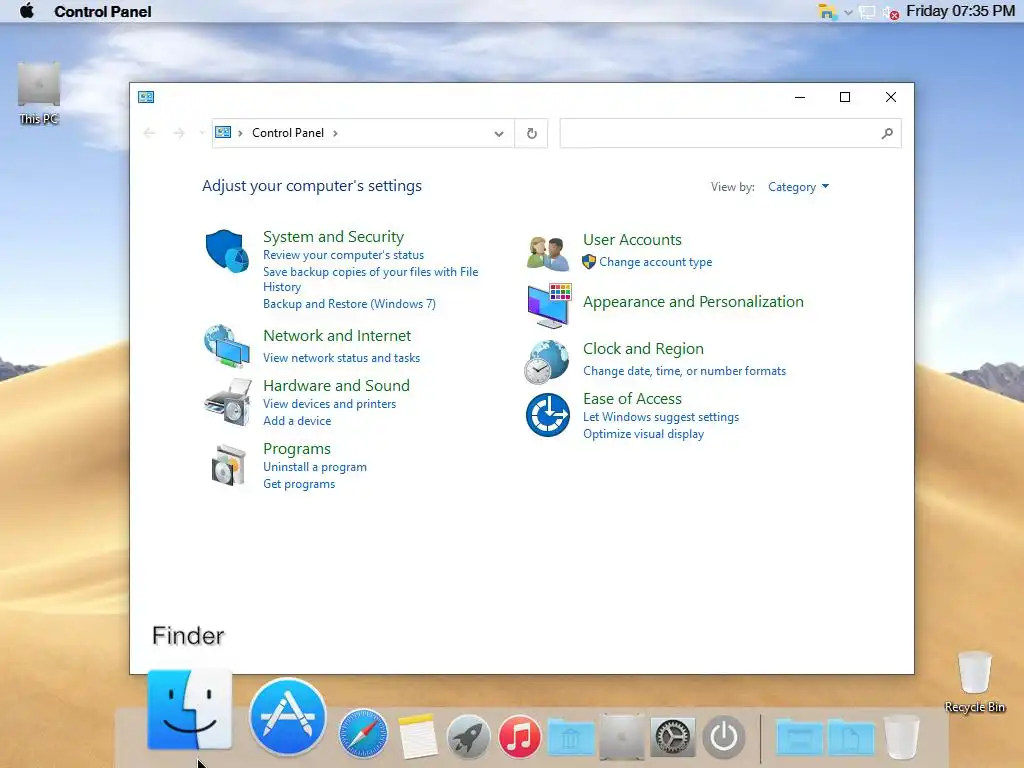
Task: Open the Network and Internet globe icon
Action: 227,347
